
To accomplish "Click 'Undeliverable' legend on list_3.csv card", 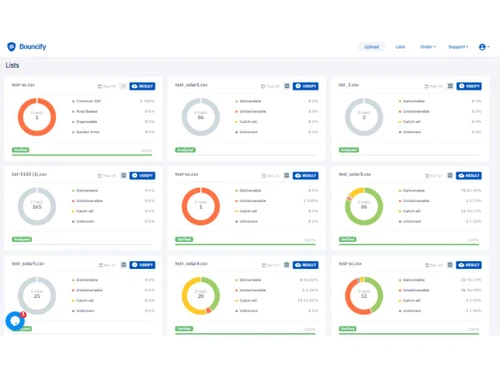I will [414, 111].
